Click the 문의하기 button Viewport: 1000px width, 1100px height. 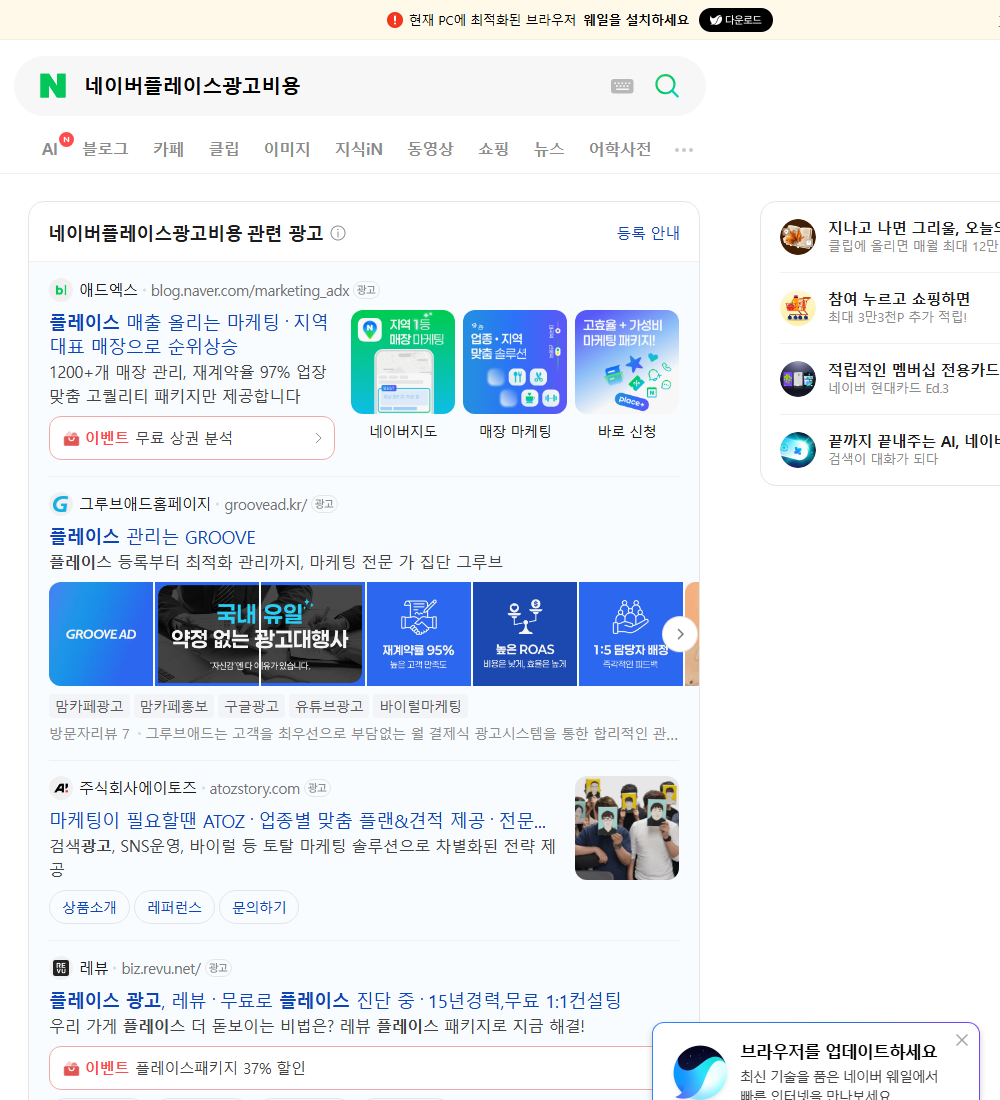259,907
